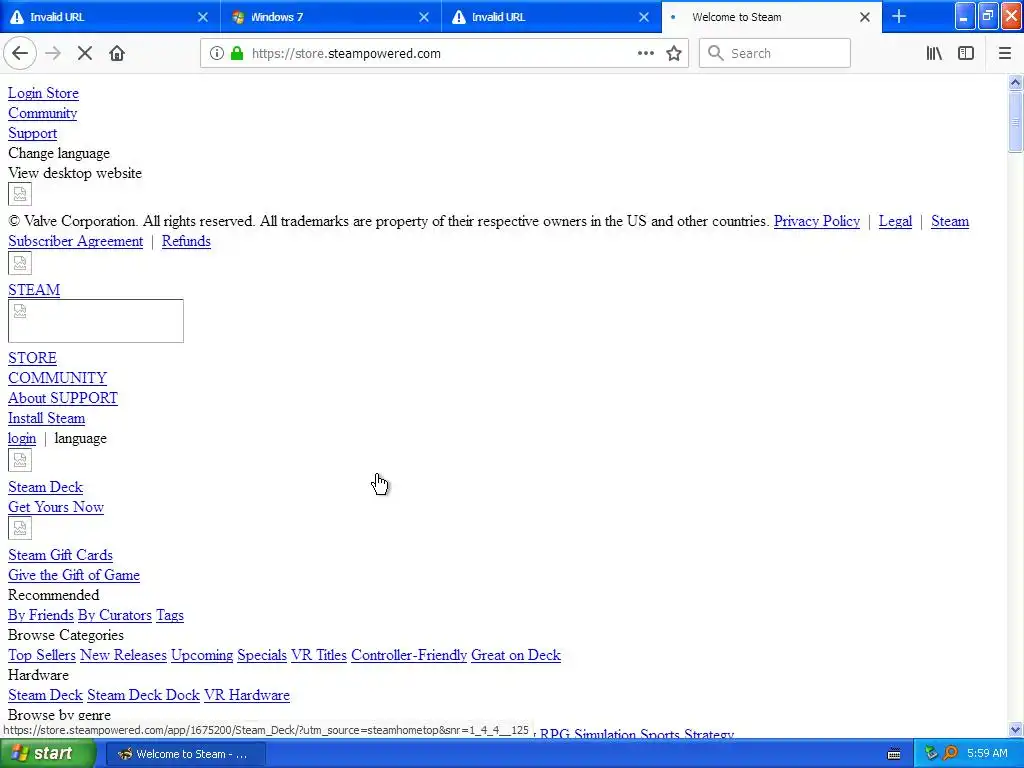
Task: Open the Windows Start button
Action: click(x=47, y=754)
